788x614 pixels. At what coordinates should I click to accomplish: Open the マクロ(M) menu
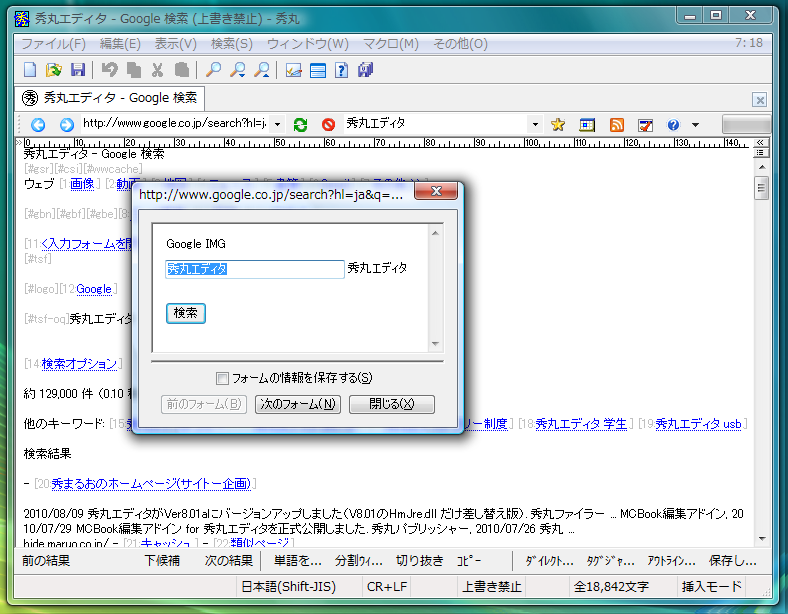coord(390,44)
